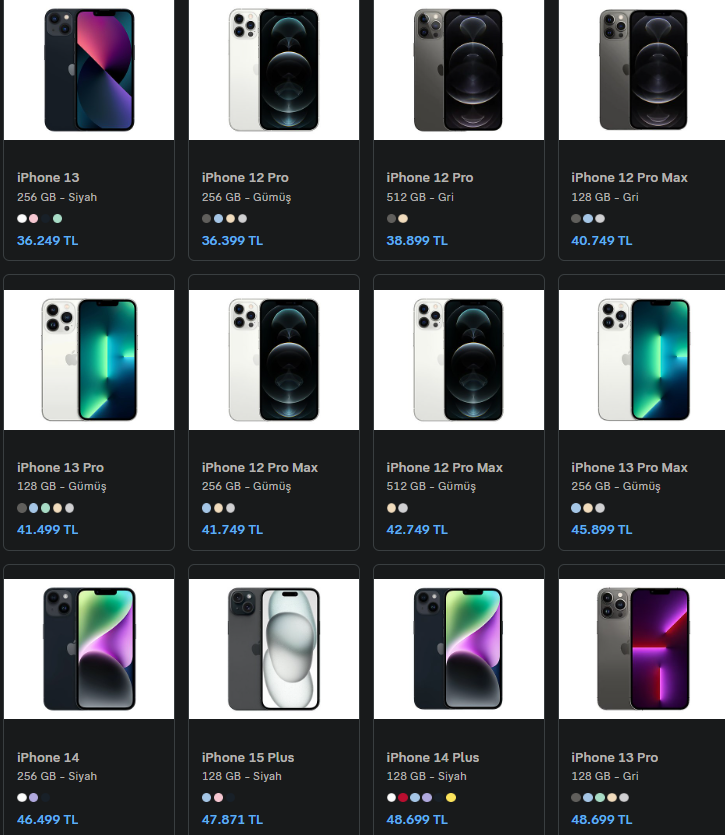Open the iPhone 13 product image

89,70
